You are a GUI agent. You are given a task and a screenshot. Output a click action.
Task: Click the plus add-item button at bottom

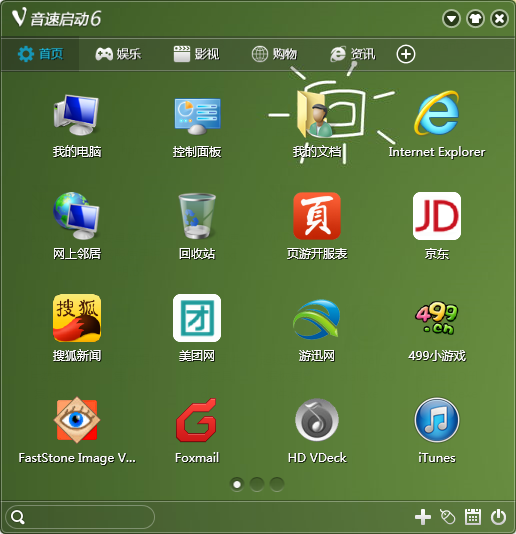(x=423, y=517)
